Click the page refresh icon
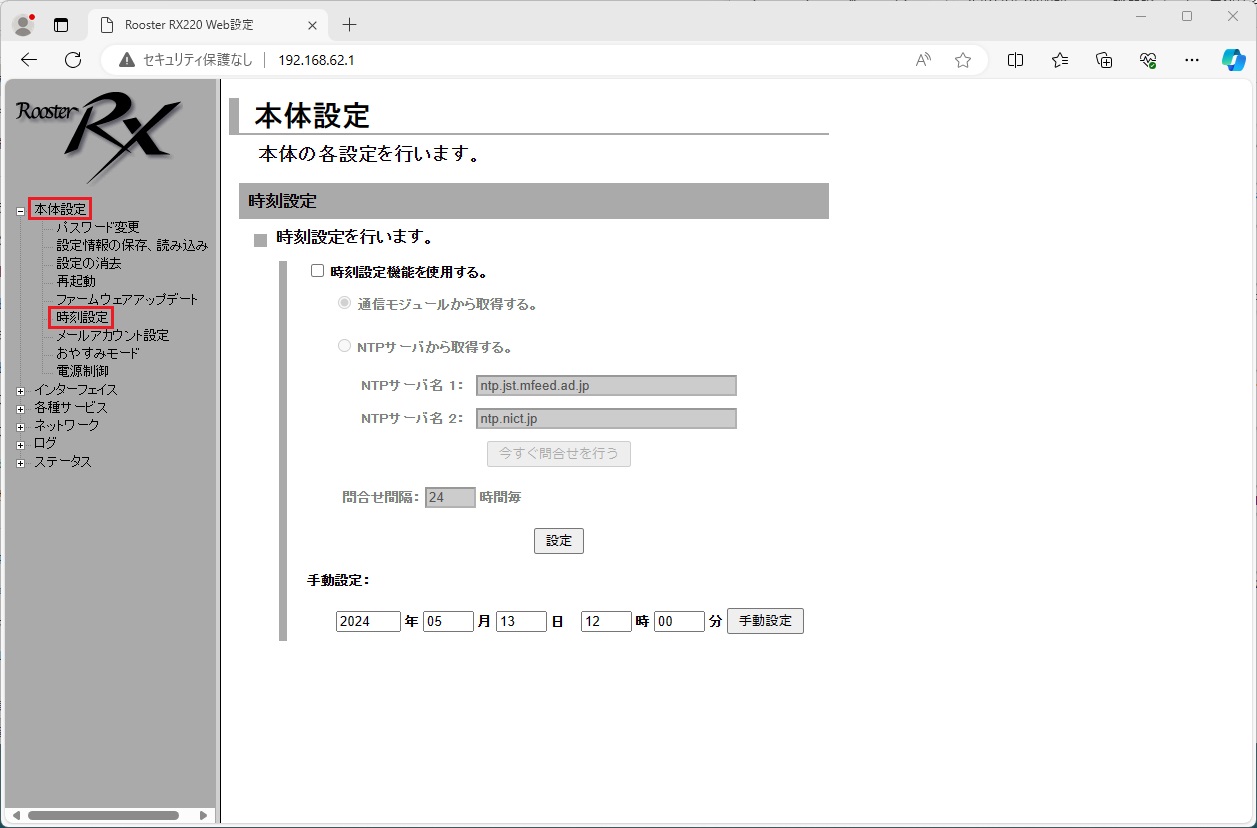1257x828 pixels. (73, 60)
